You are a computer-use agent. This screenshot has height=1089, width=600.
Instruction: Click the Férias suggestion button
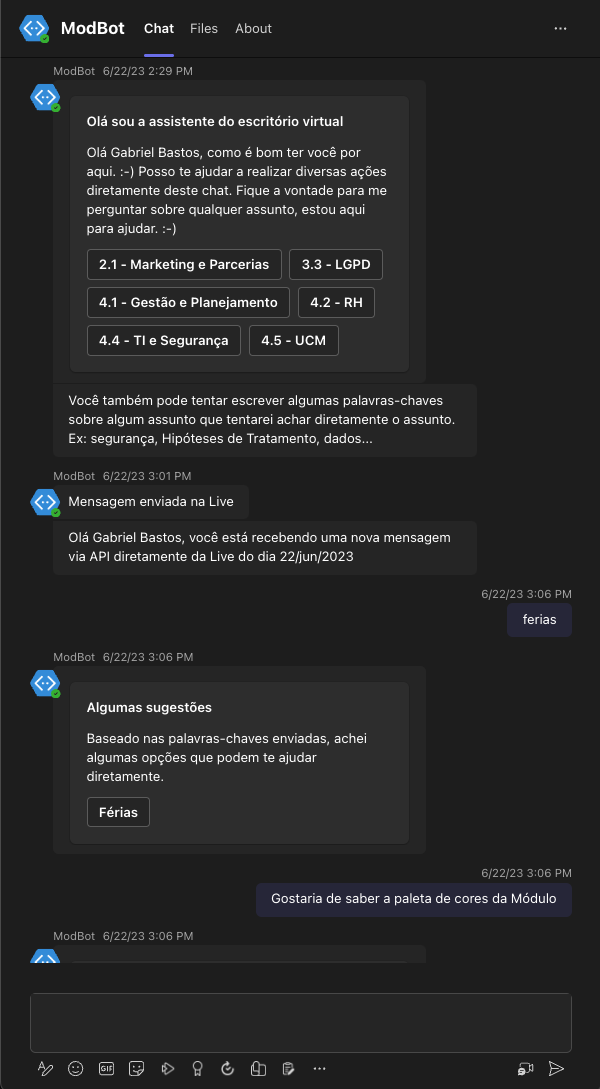click(119, 812)
